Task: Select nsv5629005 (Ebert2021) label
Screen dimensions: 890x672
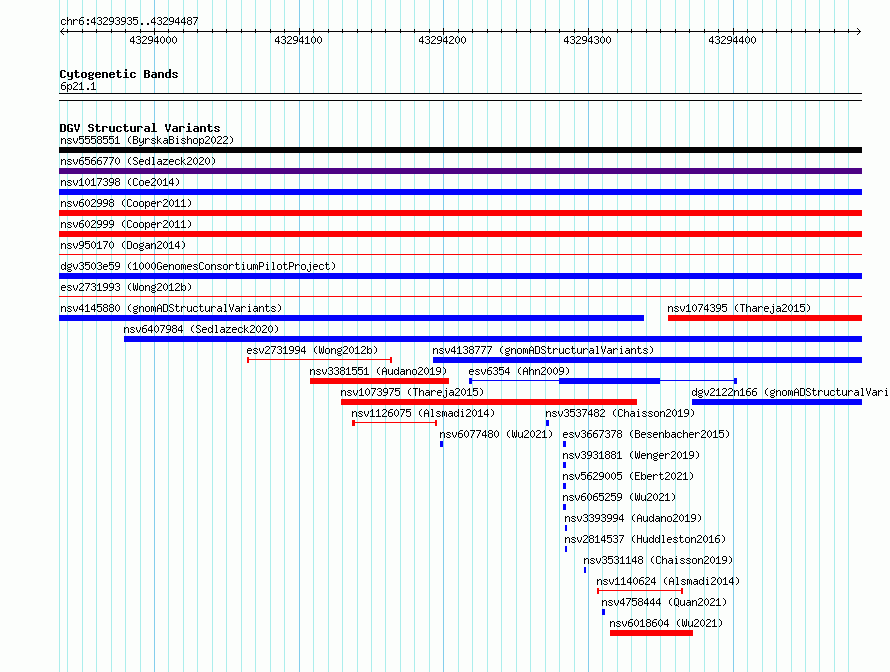Action: [x=628, y=476]
